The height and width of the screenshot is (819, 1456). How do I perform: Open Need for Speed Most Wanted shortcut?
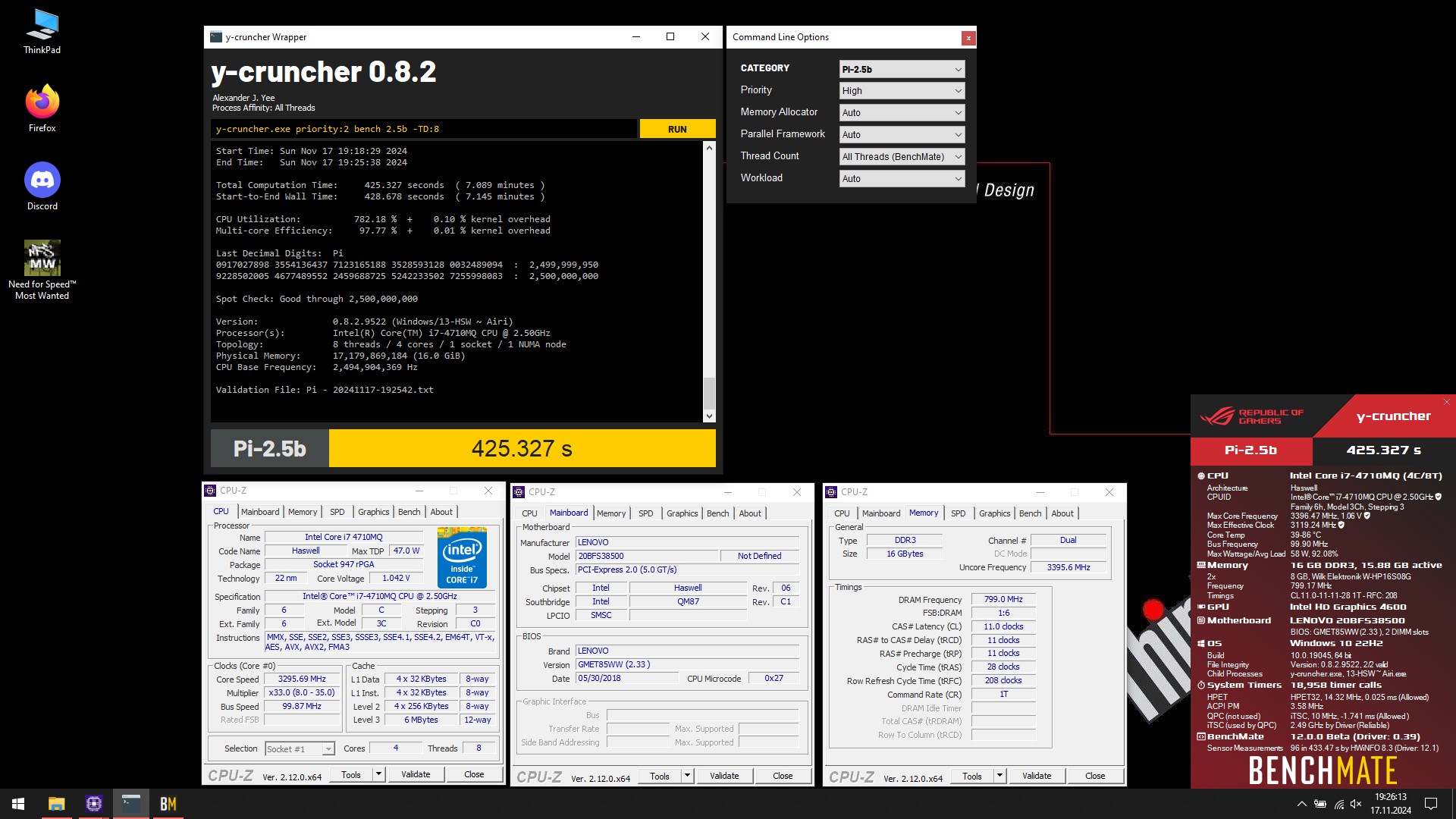42,270
